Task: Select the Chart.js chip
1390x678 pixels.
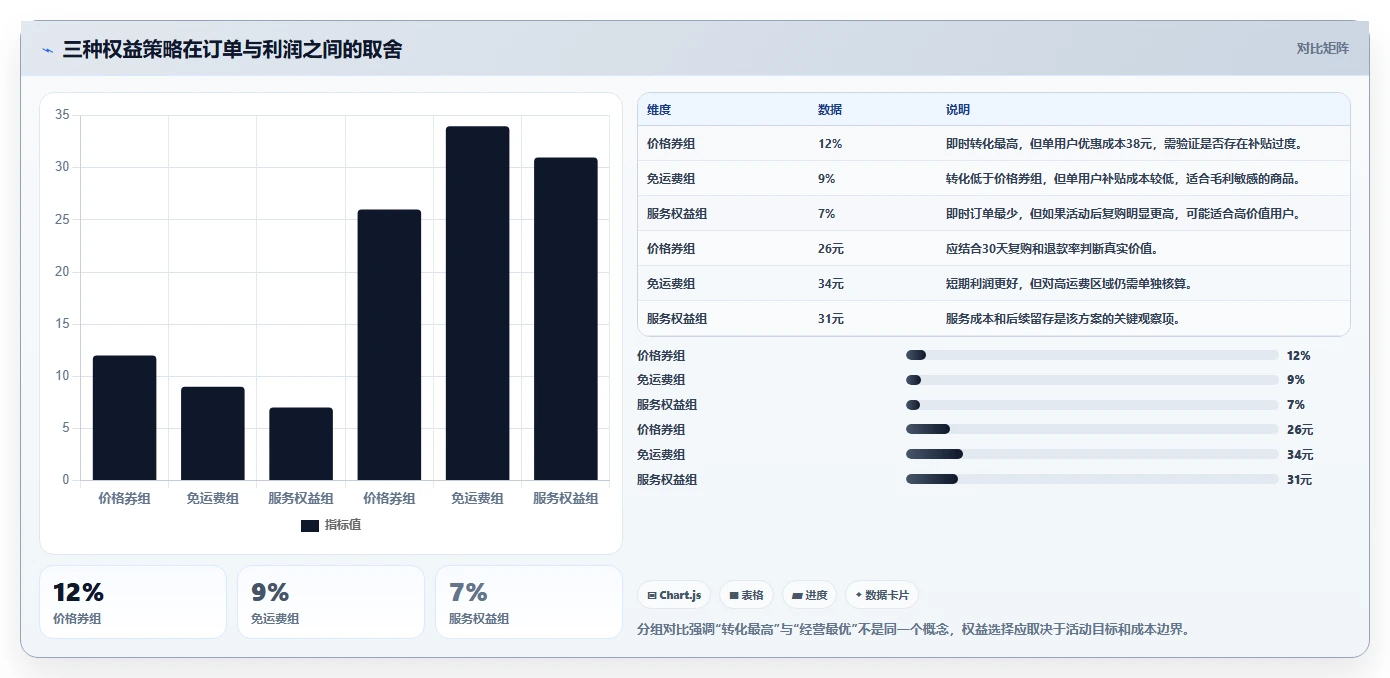Action: (674, 595)
